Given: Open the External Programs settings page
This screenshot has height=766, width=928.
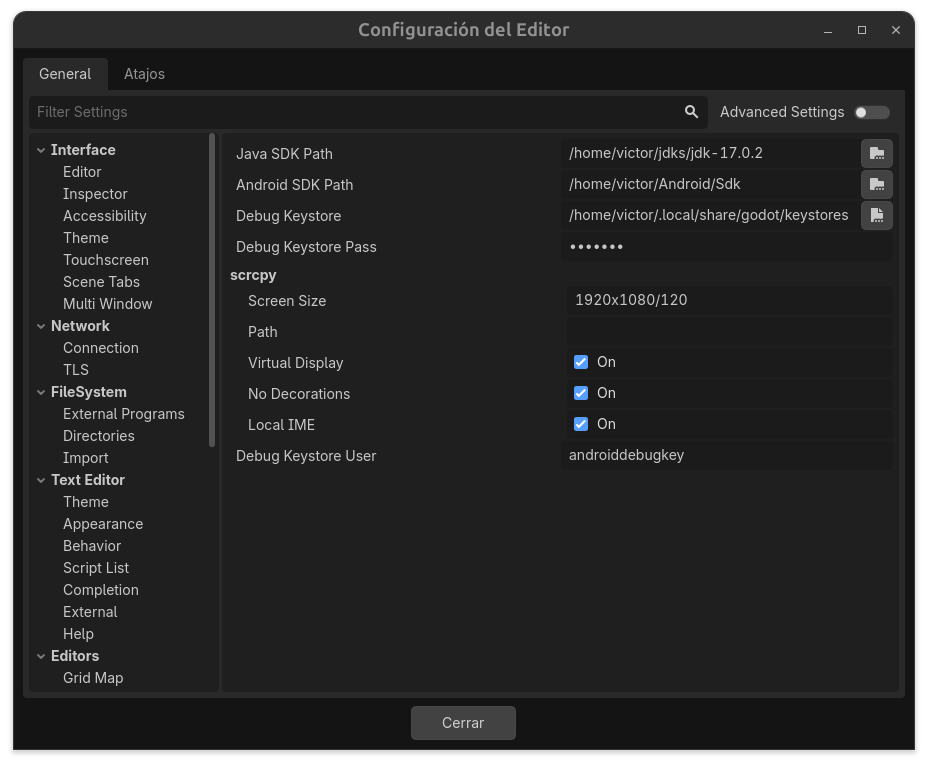Looking at the screenshot, I should [123, 413].
